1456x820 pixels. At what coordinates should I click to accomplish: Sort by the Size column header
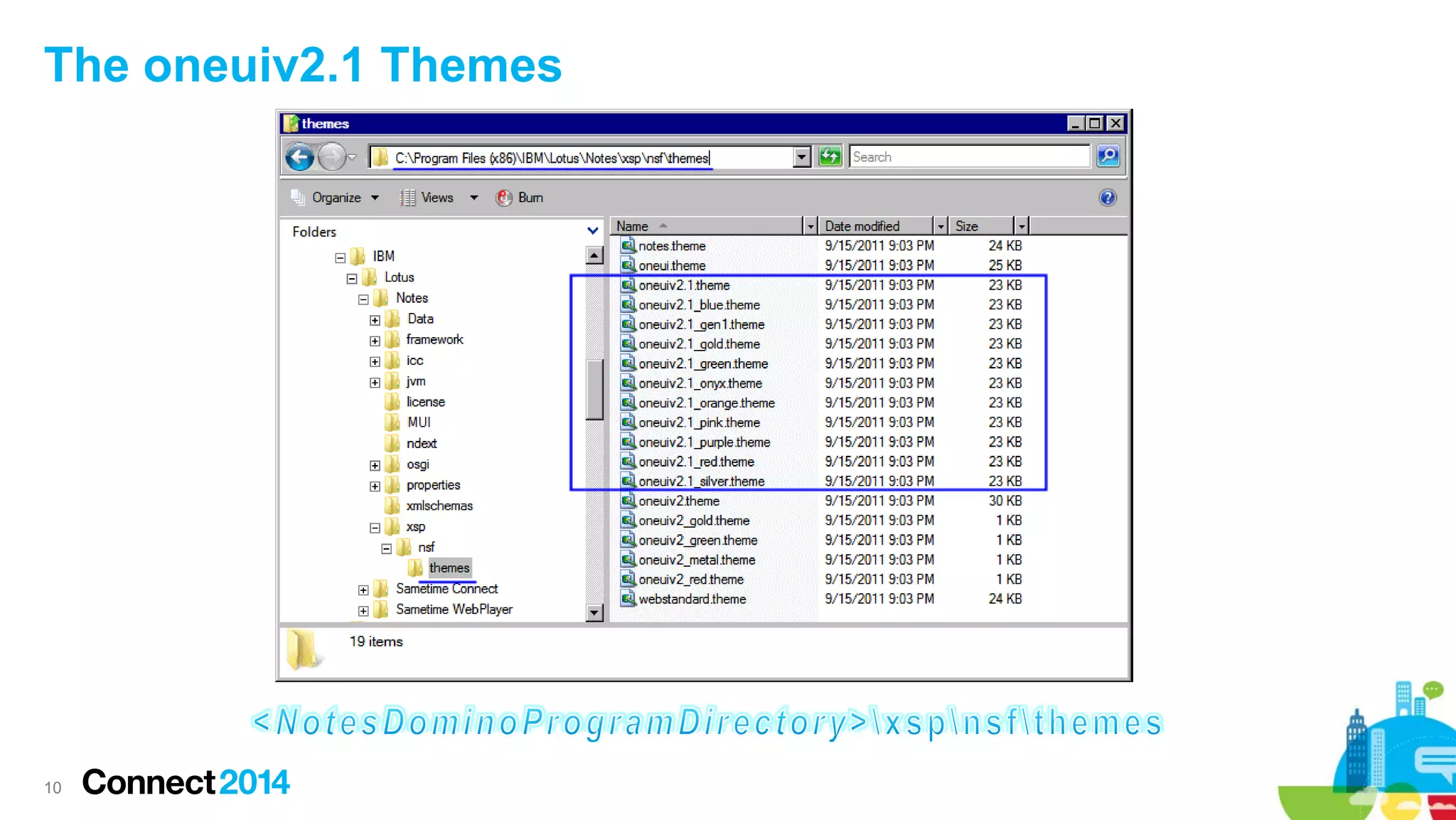(x=982, y=226)
